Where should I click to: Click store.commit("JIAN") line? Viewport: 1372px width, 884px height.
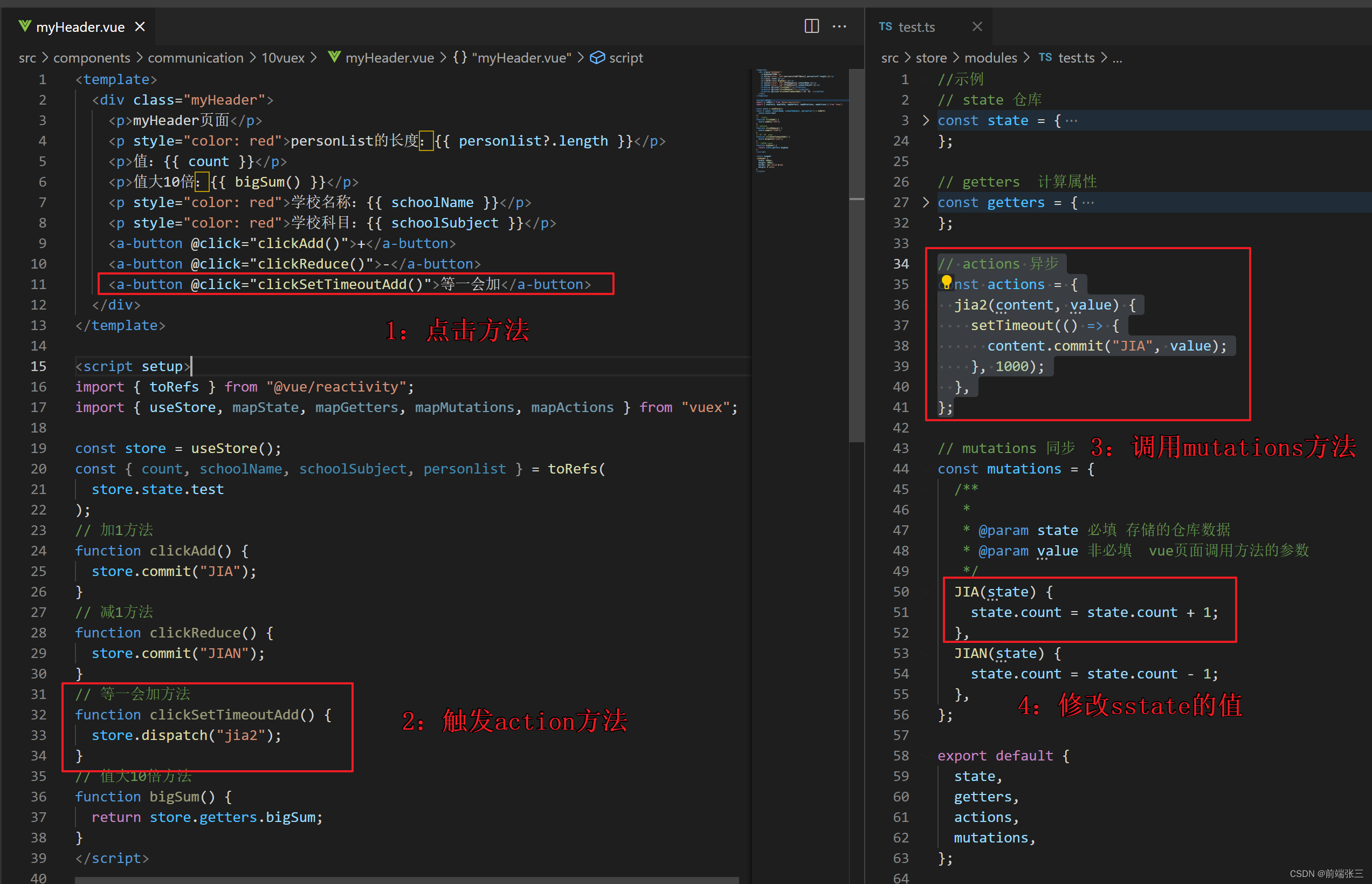tap(178, 653)
